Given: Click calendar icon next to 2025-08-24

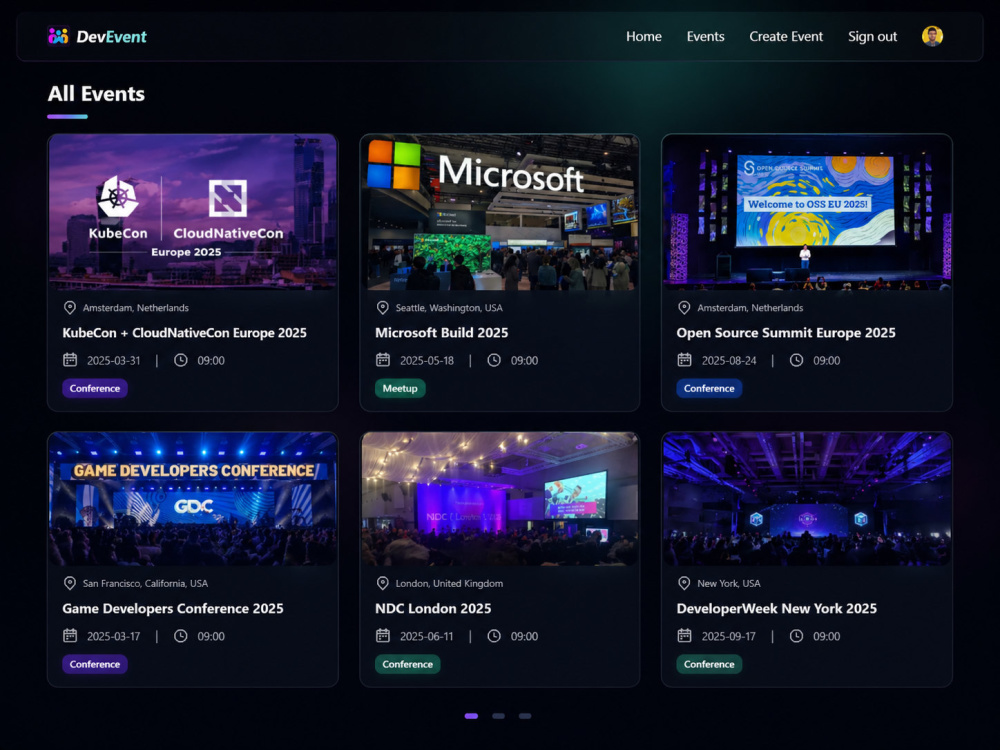Looking at the screenshot, I should point(684,360).
